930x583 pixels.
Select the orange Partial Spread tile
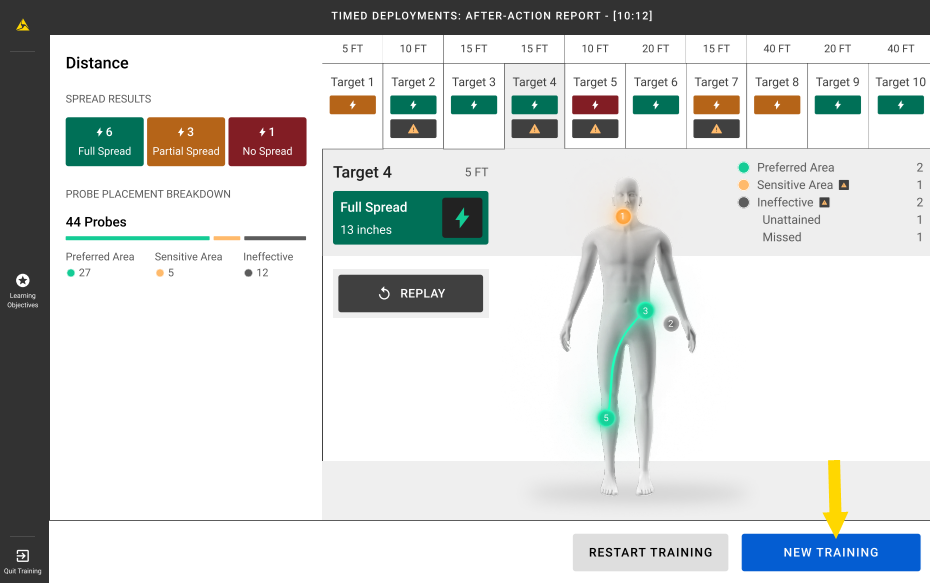coord(186,141)
